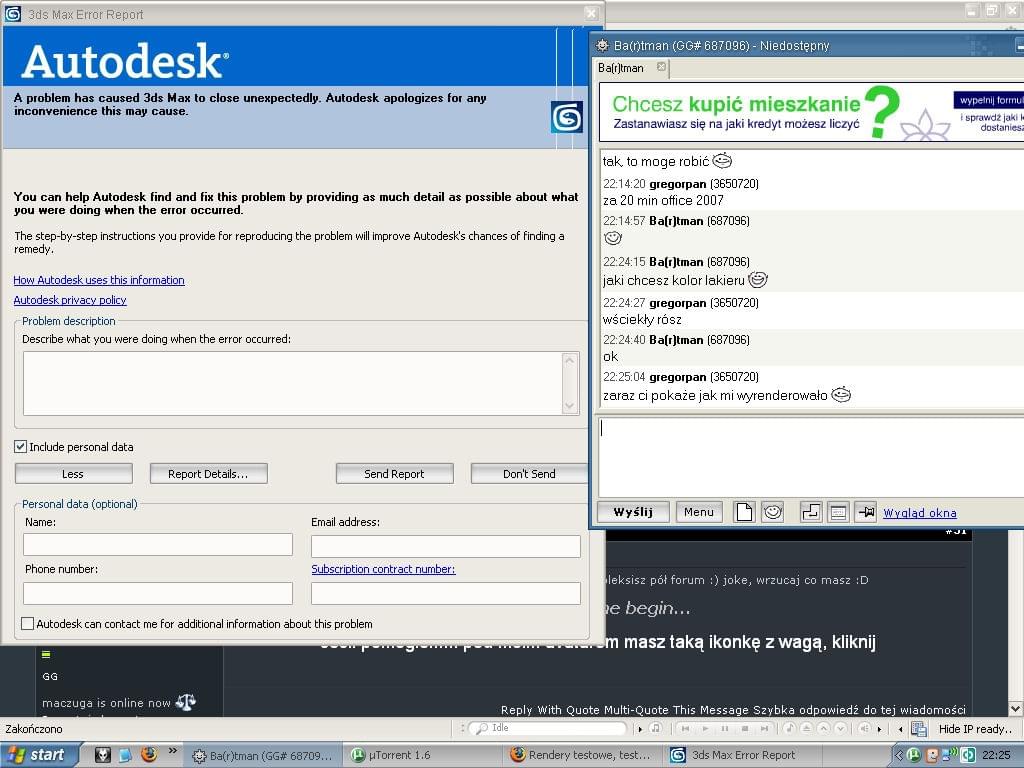Open the Autodesk privacy policy link
This screenshot has width=1024, height=768.
[x=70, y=300]
